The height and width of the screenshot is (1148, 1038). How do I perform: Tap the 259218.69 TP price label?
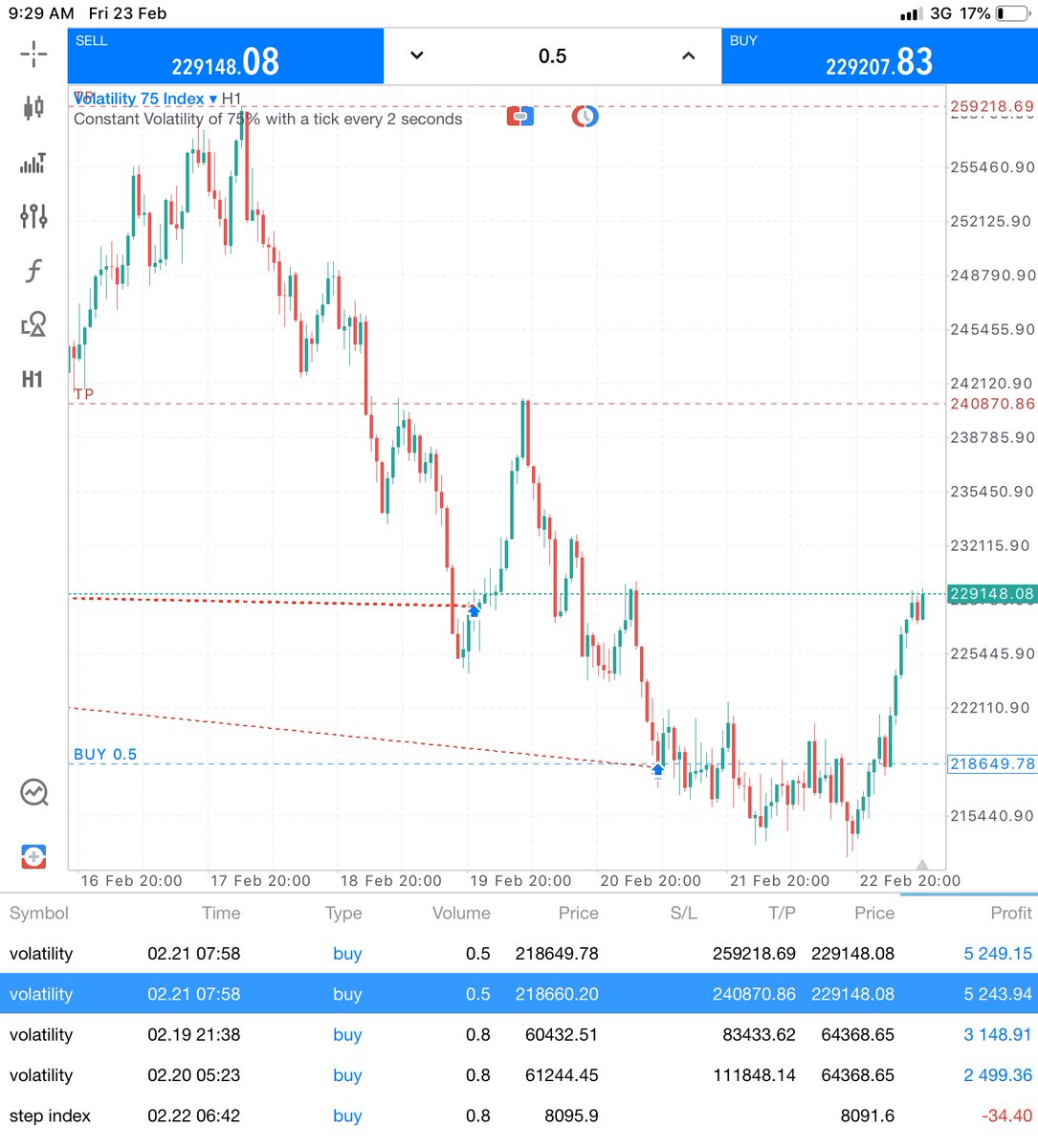pyautogui.click(x=992, y=106)
